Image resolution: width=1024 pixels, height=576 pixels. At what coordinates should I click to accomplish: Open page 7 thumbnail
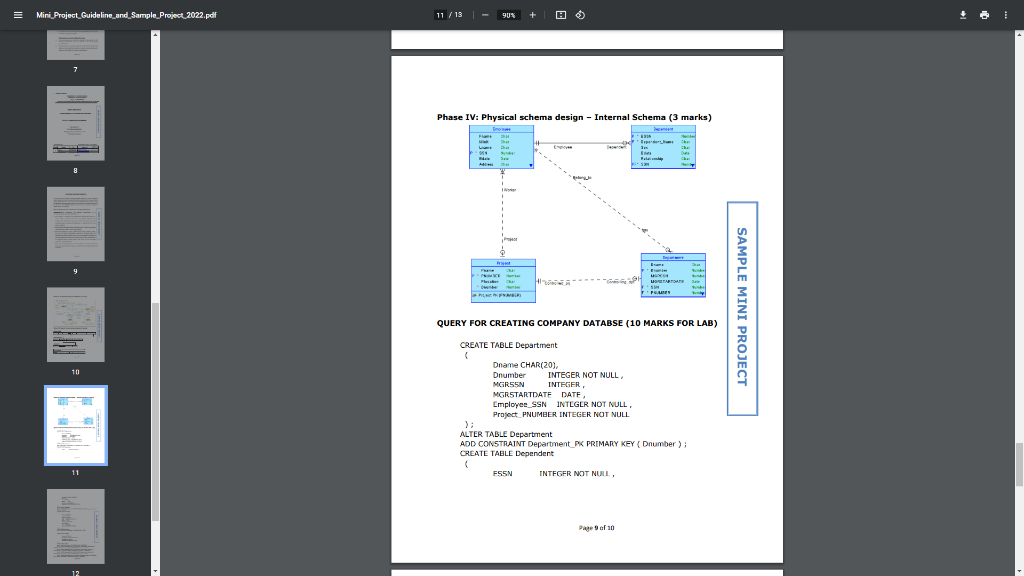tap(76, 44)
